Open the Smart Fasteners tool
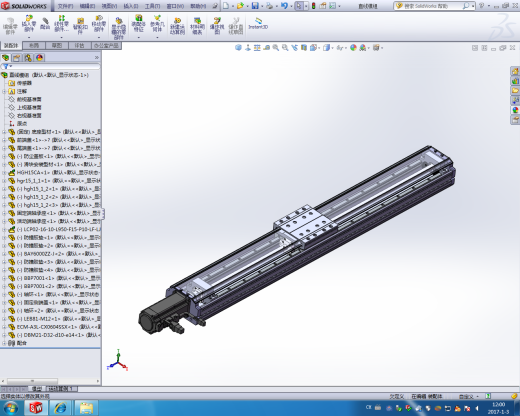This screenshot has width=520, height=416. pos(80,26)
